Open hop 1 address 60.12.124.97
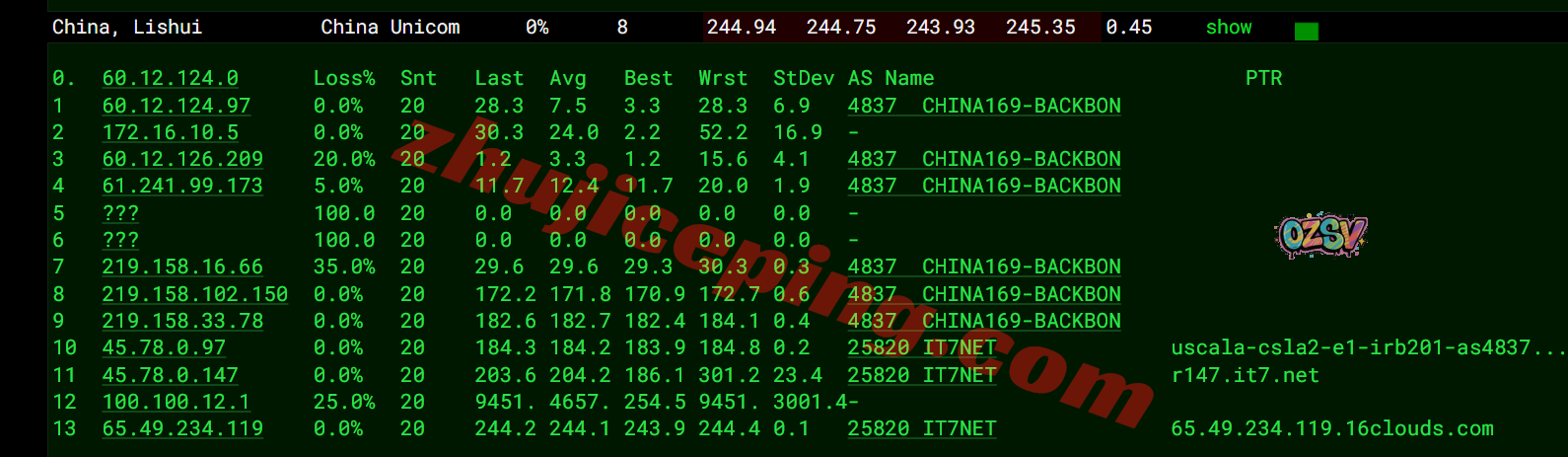Image resolution: width=1568 pixels, height=457 pixels. click(x=176, y=106)
